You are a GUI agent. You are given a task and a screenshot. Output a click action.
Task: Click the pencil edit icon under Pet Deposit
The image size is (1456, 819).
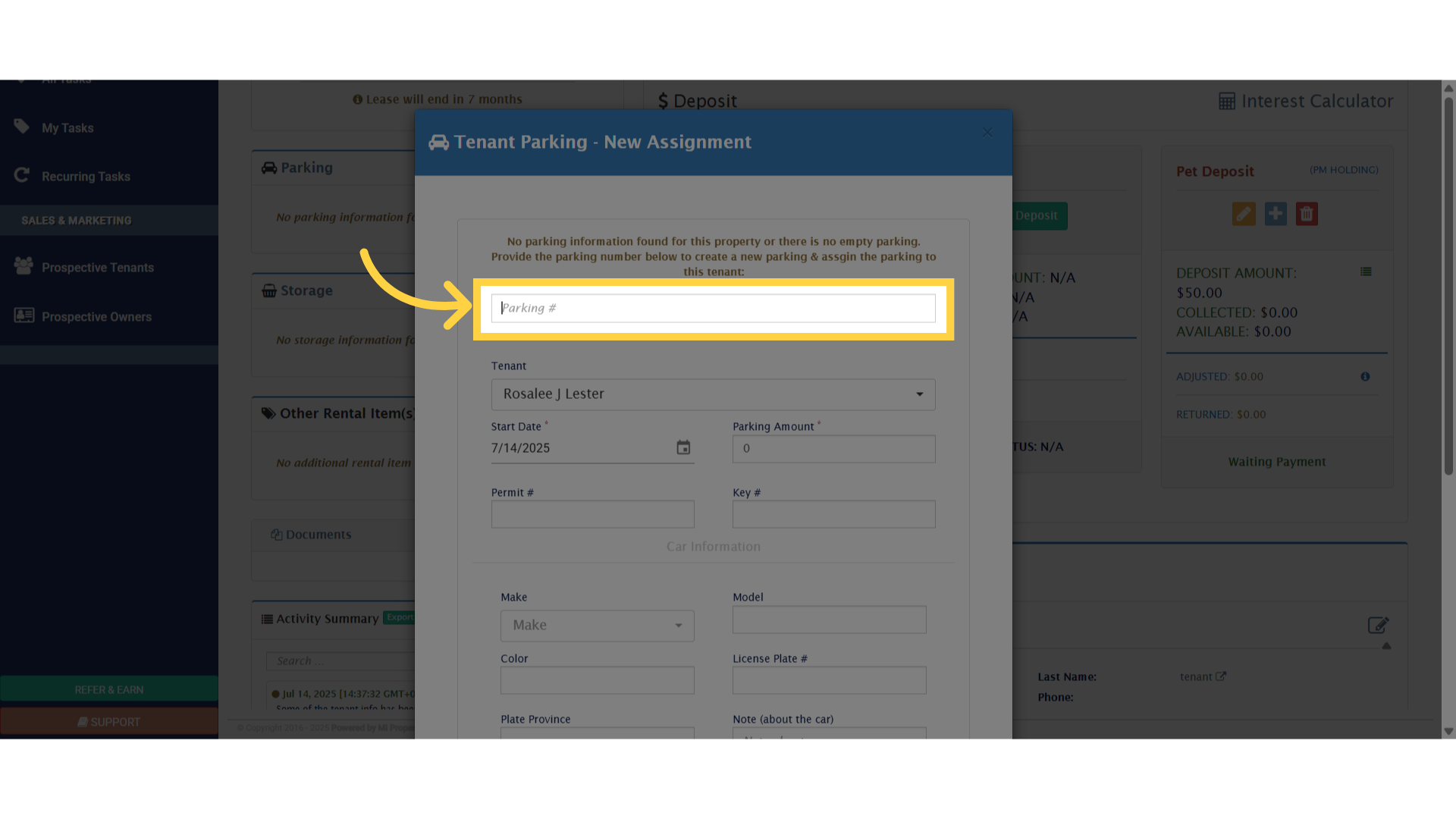coord(1244,214)
